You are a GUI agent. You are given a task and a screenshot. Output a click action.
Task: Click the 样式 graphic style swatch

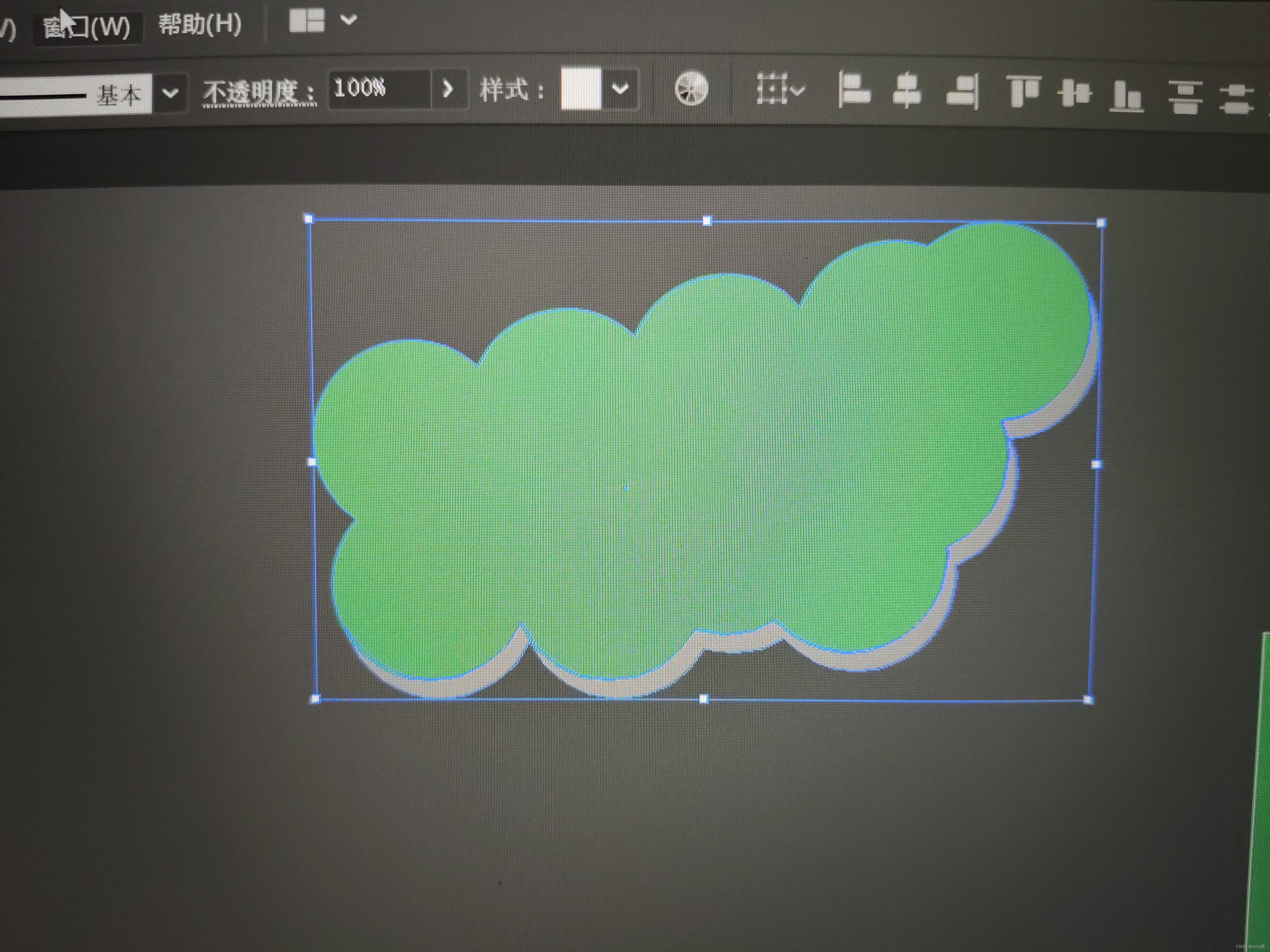coord(581,88)
